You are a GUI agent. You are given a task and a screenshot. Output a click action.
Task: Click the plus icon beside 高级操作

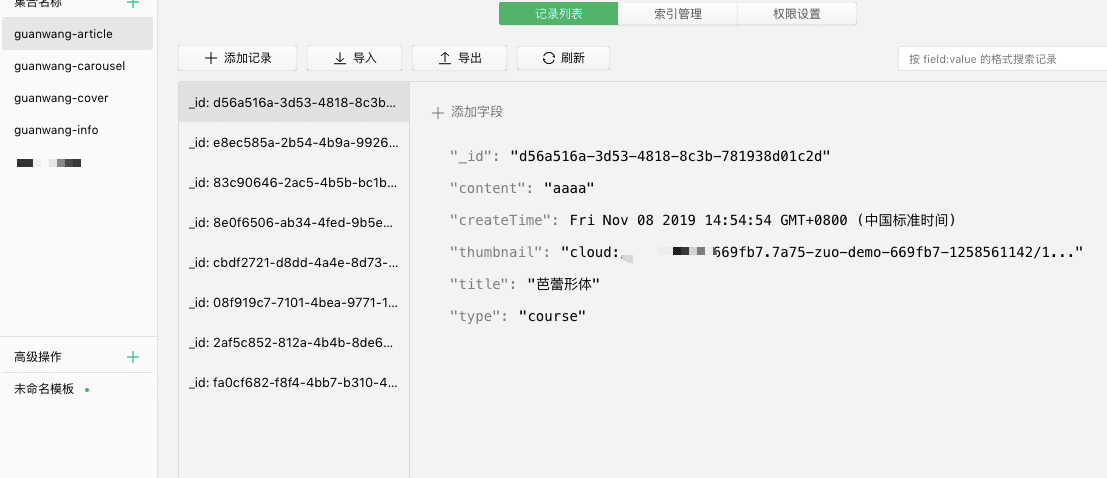[x=133, y=357]
